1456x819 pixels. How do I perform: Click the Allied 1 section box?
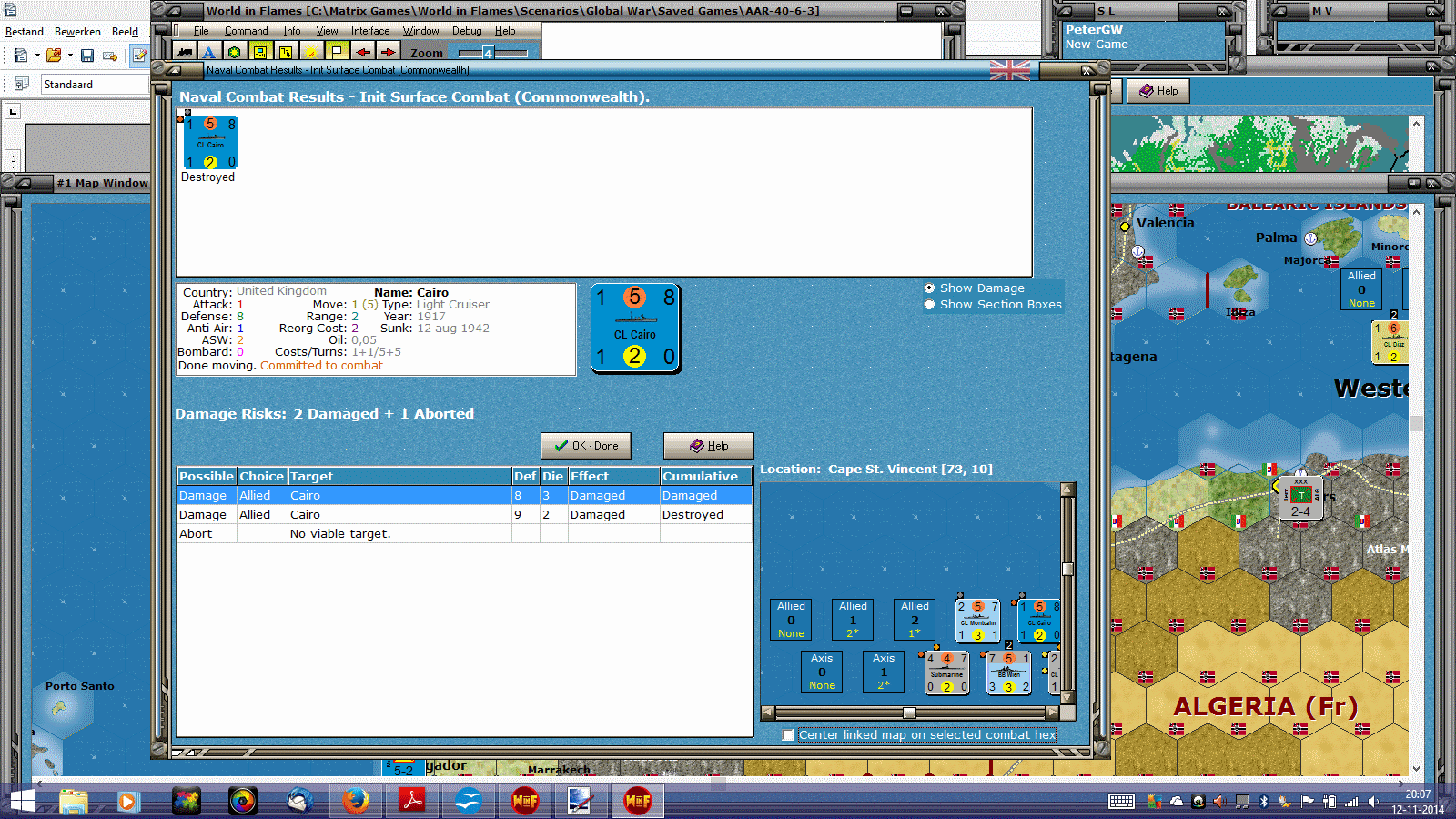click(x=853, y=620)
